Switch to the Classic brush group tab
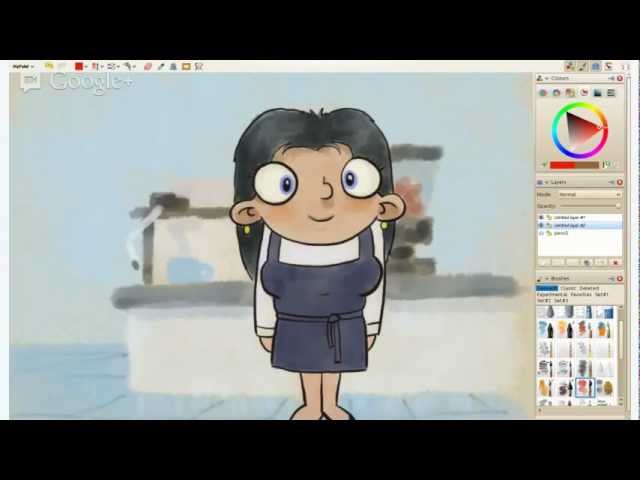The height and width of the screenshot is (480, 640). point(568,288)
